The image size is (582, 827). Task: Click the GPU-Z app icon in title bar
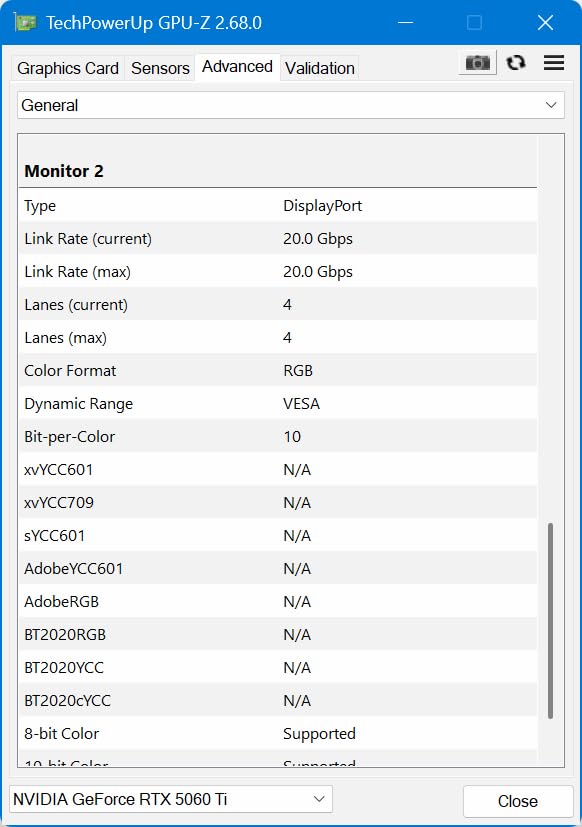25,23
